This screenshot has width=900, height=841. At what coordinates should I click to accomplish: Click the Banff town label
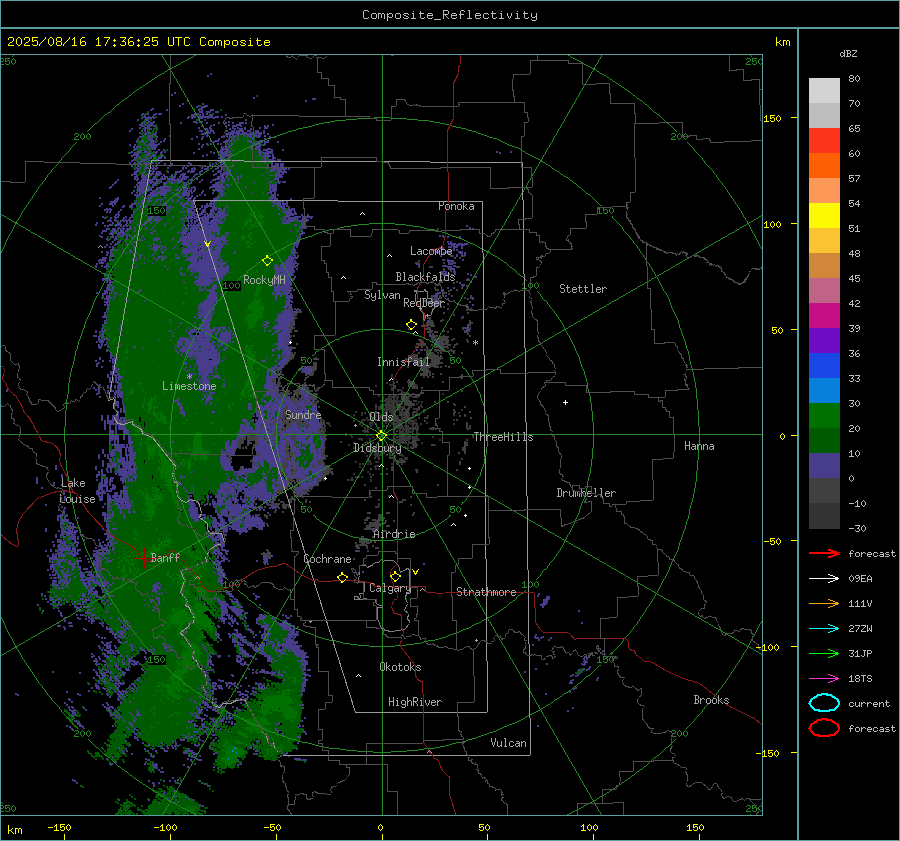coord(165,557)
